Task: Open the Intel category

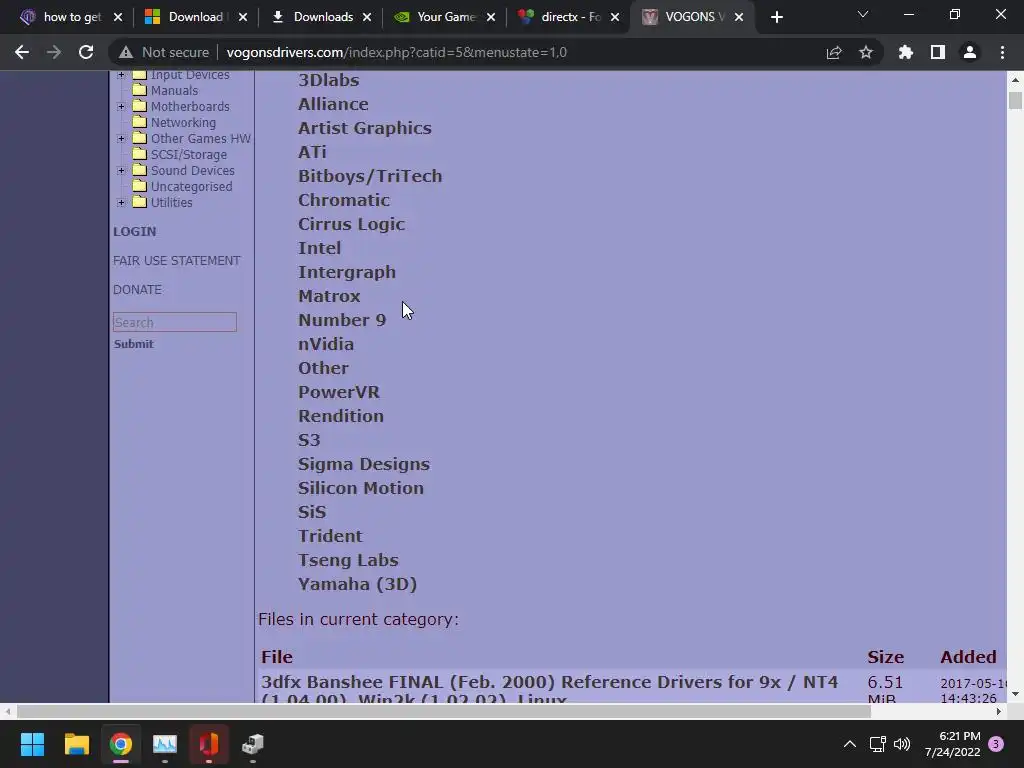Action: [x=319, y=248]
